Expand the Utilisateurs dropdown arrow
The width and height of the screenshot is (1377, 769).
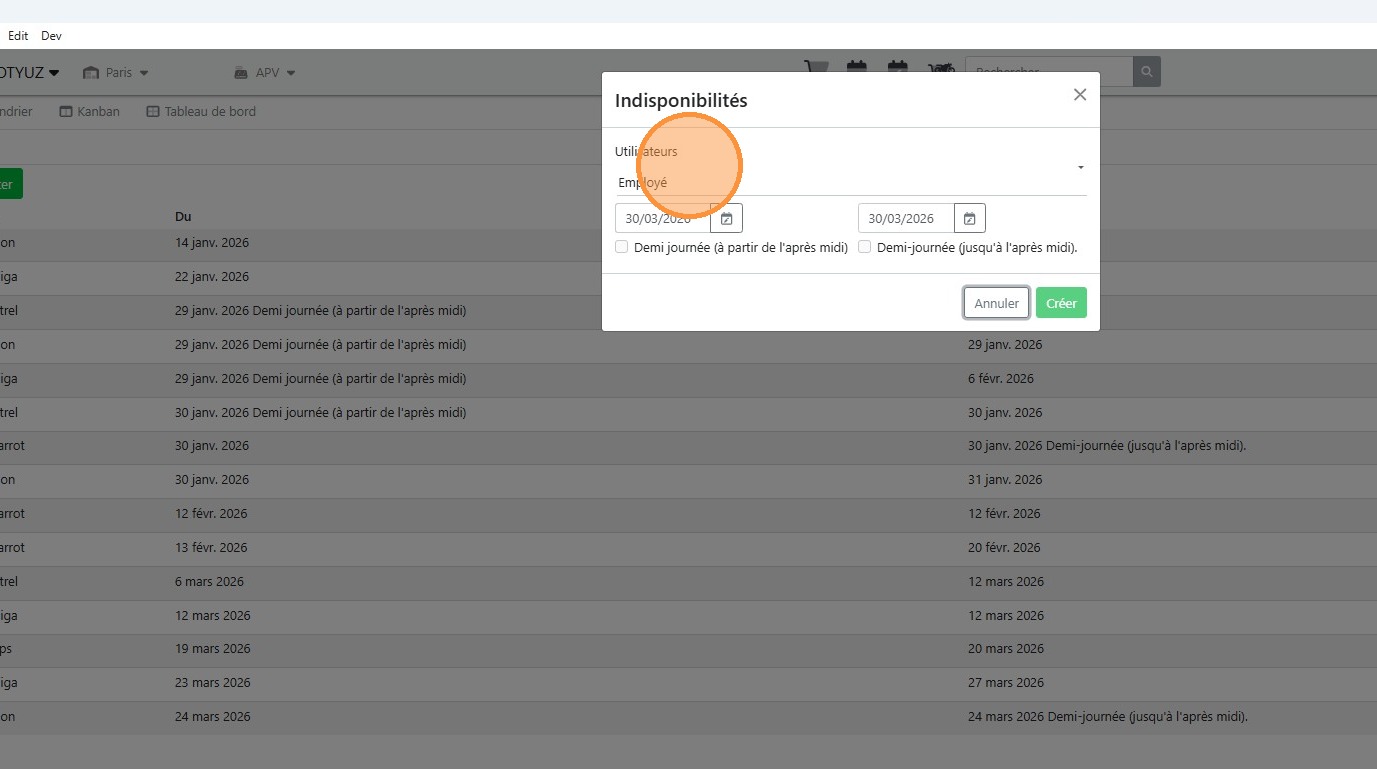(1081, 167)
